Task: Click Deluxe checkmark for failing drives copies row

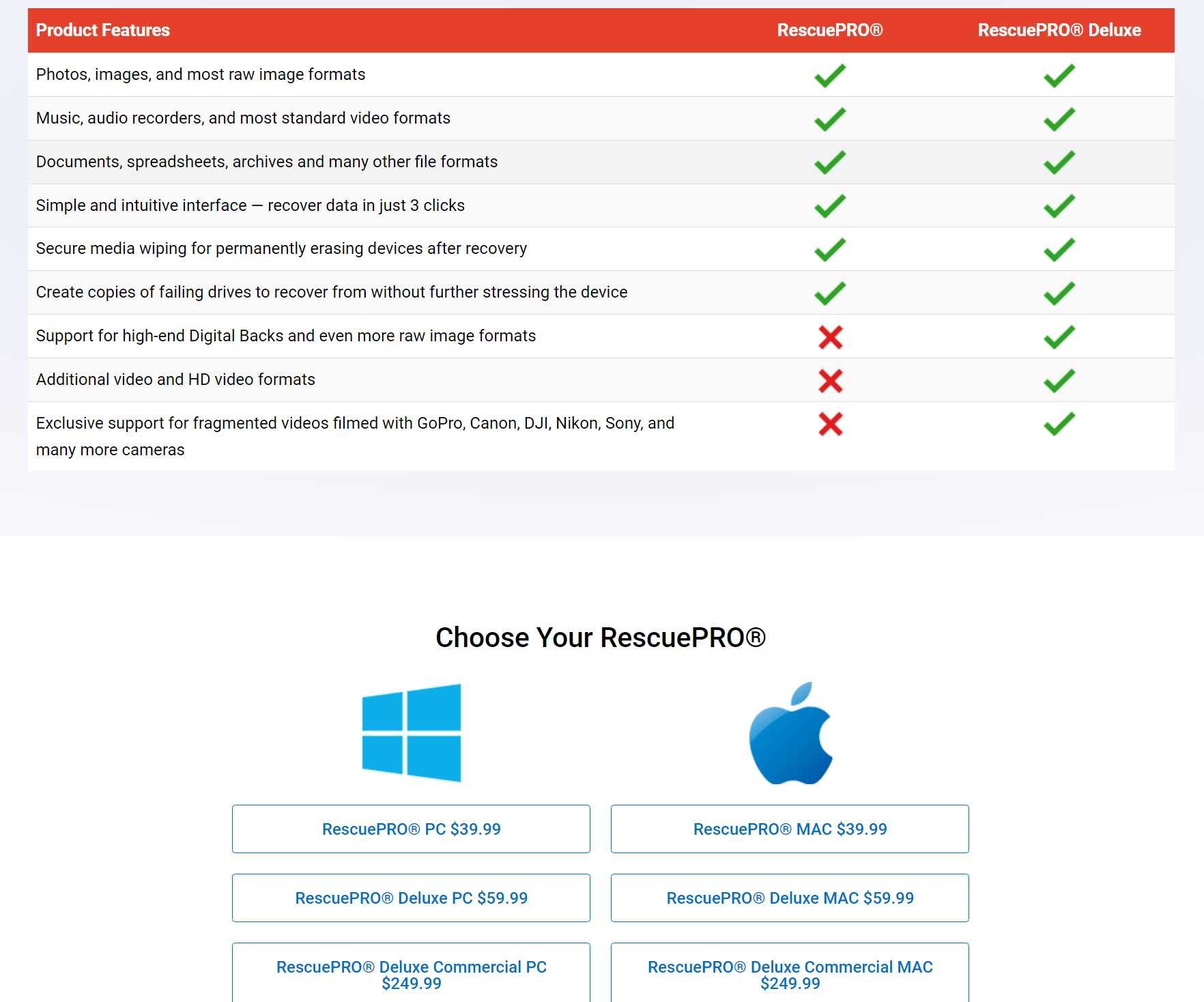Action: tap(1059, 294)
